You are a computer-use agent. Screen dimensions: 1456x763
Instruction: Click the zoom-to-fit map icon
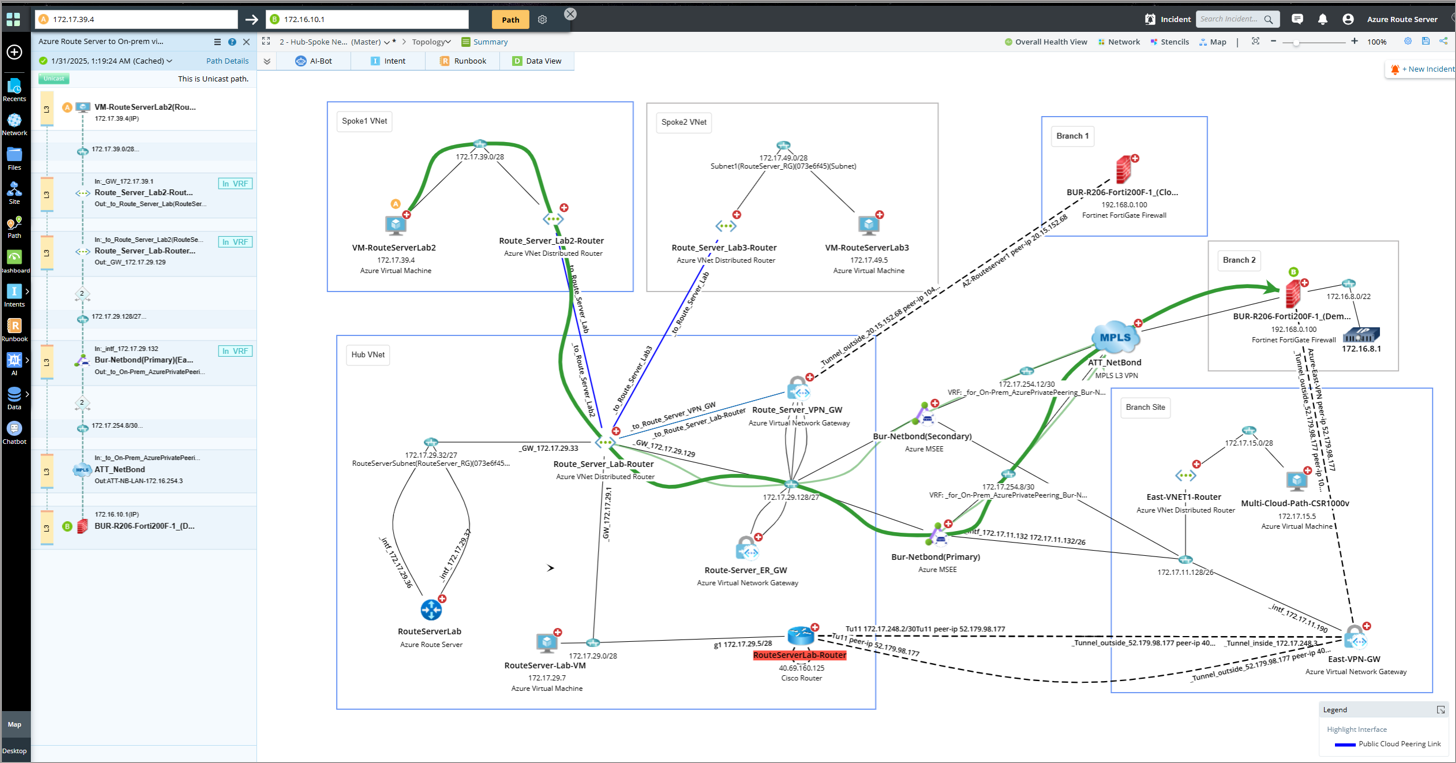pos(1255,42)
